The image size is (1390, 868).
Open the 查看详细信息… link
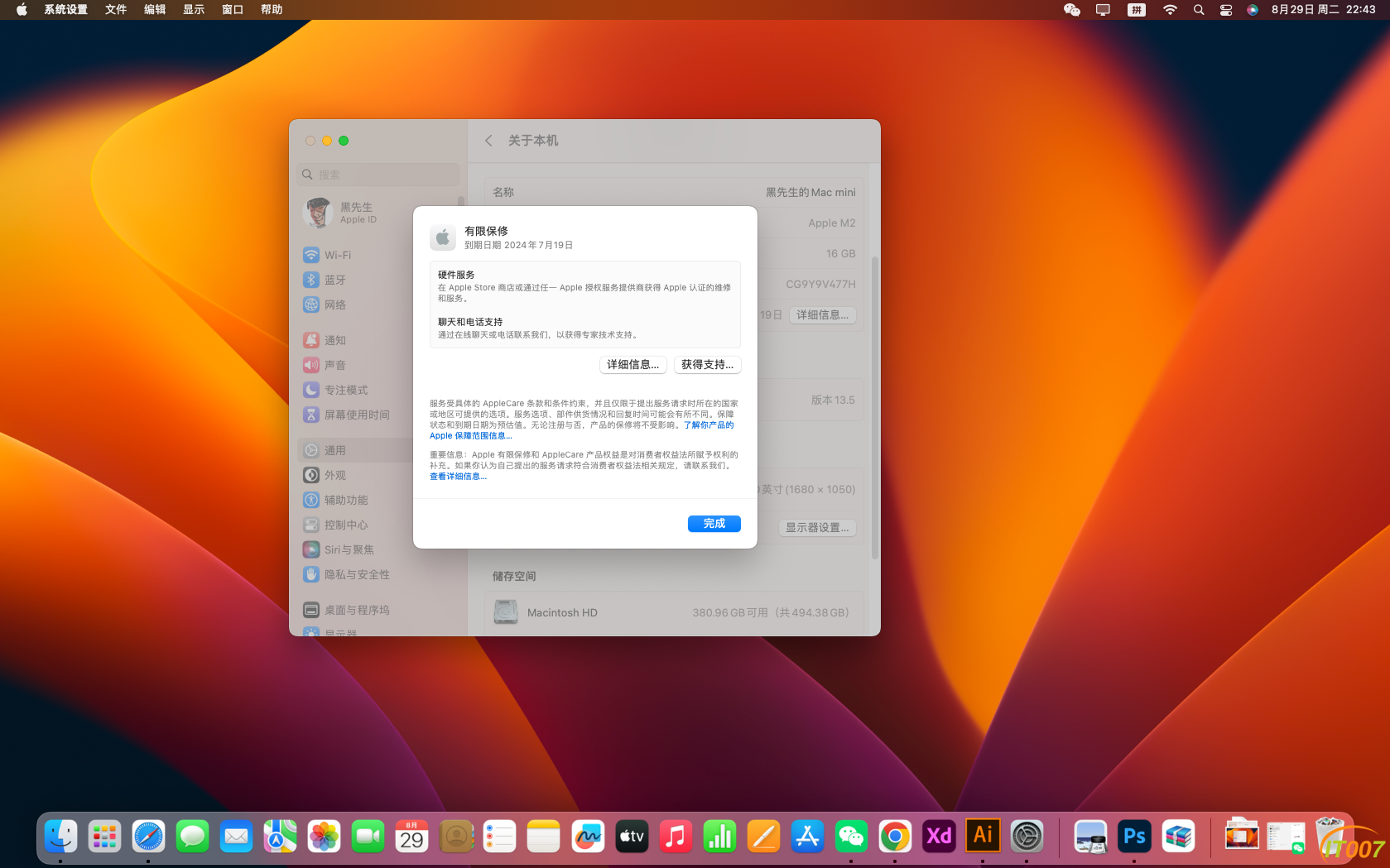pyautogui.click(x=458, y=477)
